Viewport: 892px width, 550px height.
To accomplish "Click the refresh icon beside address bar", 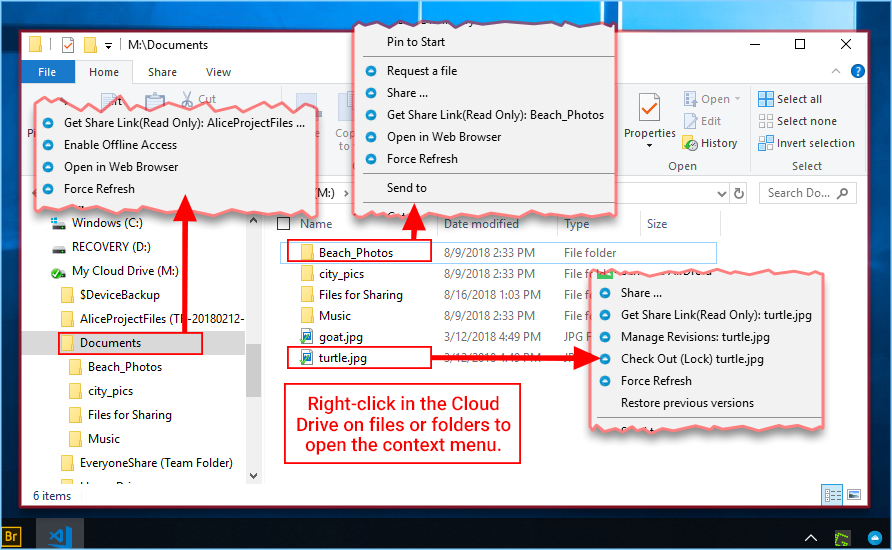I will pos(739,193).
